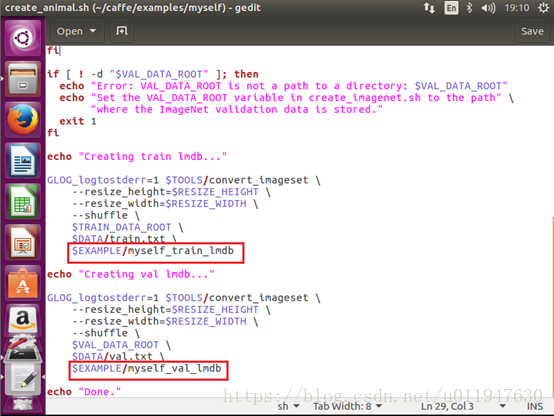554x416 pixels.
Task: Open the sh syntax language selector
Action: (288, 406)
